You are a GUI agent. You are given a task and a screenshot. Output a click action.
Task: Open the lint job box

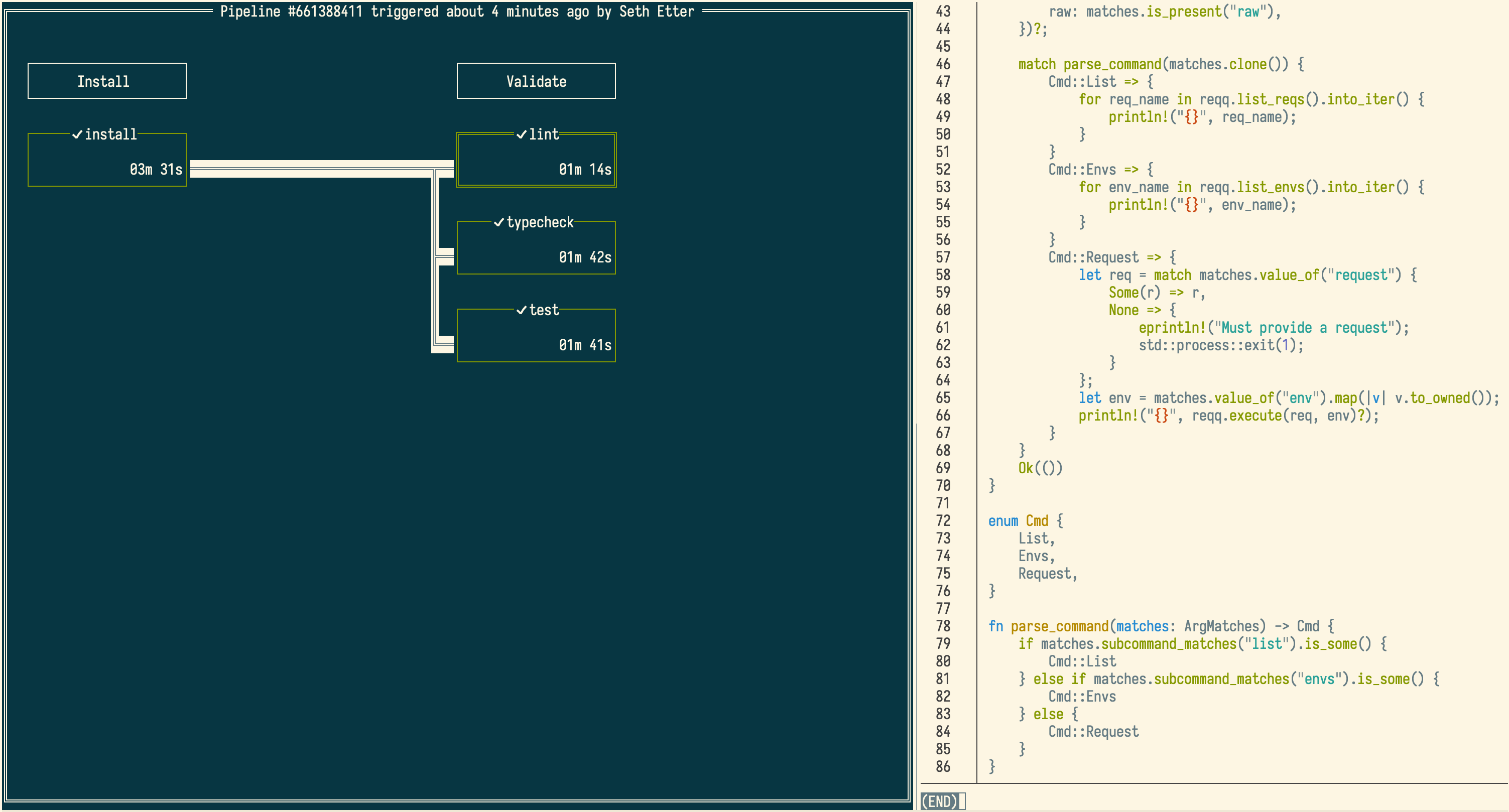pyautogui.click(x=536, y=161)
